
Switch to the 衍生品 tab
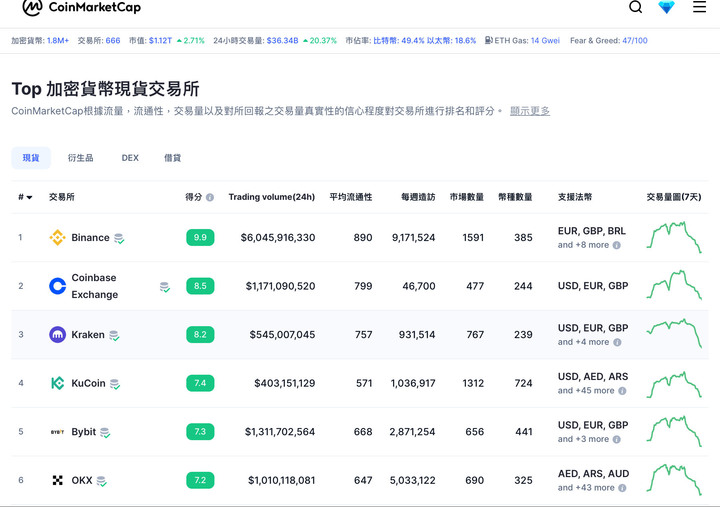[80, 158]
